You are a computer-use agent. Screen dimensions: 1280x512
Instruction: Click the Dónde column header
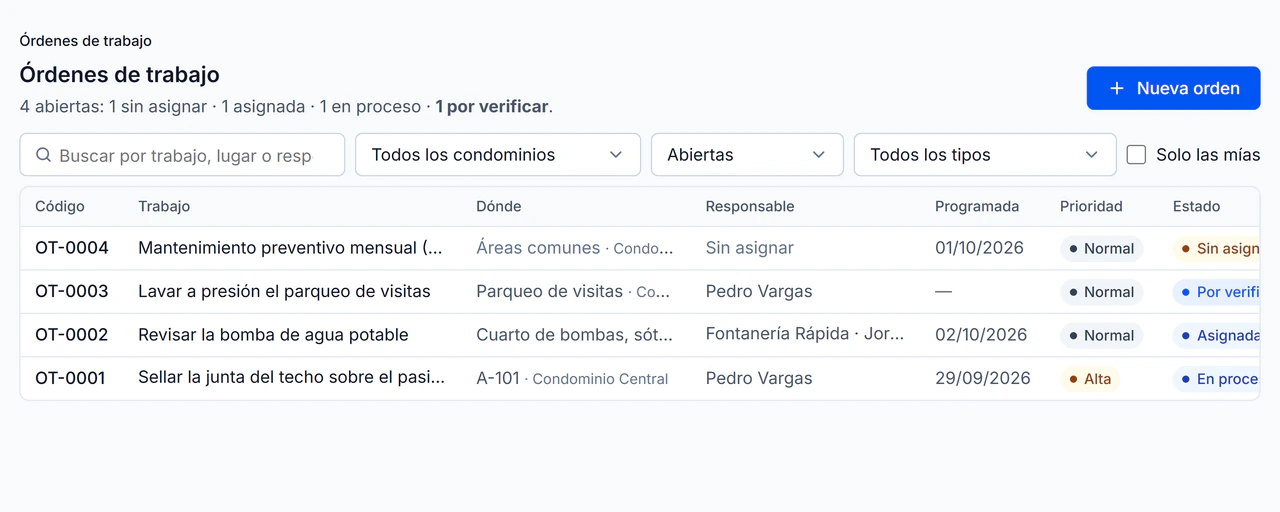[499, 206]
